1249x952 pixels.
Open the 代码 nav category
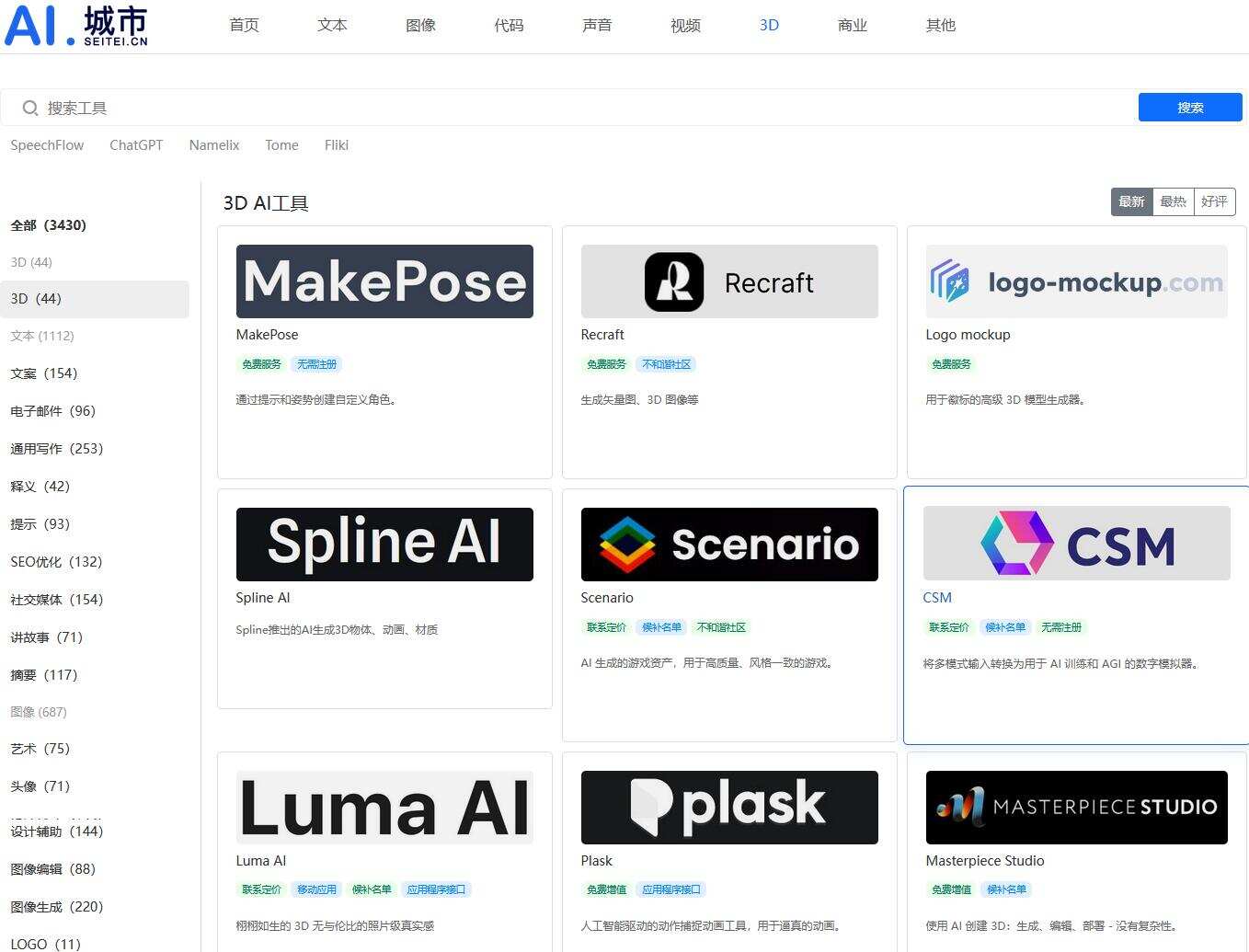[509, 26]
